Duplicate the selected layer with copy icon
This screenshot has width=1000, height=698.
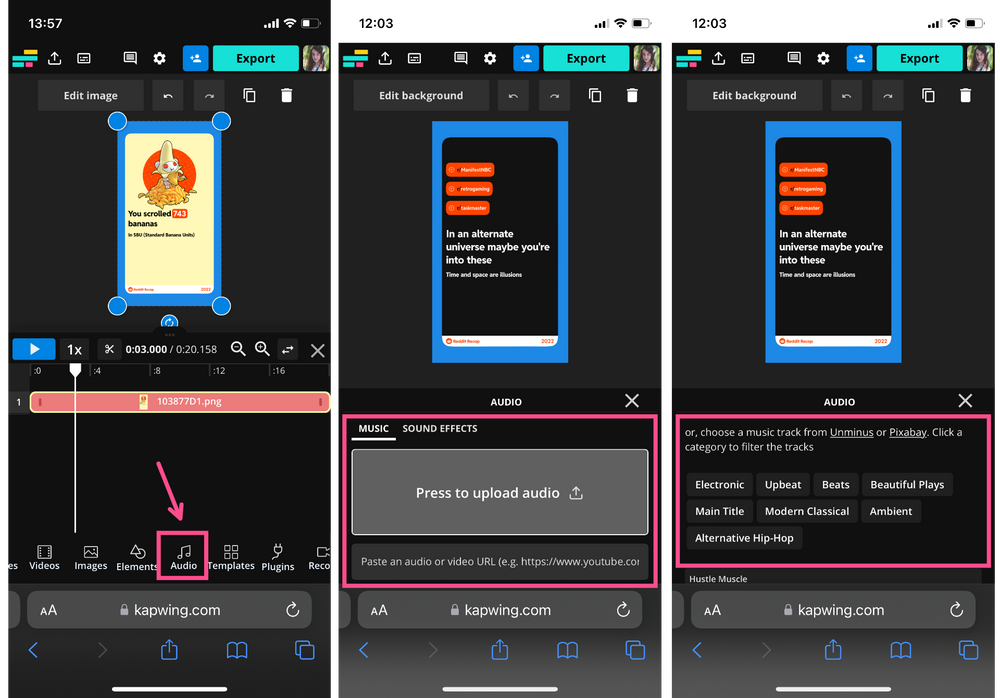250,95
